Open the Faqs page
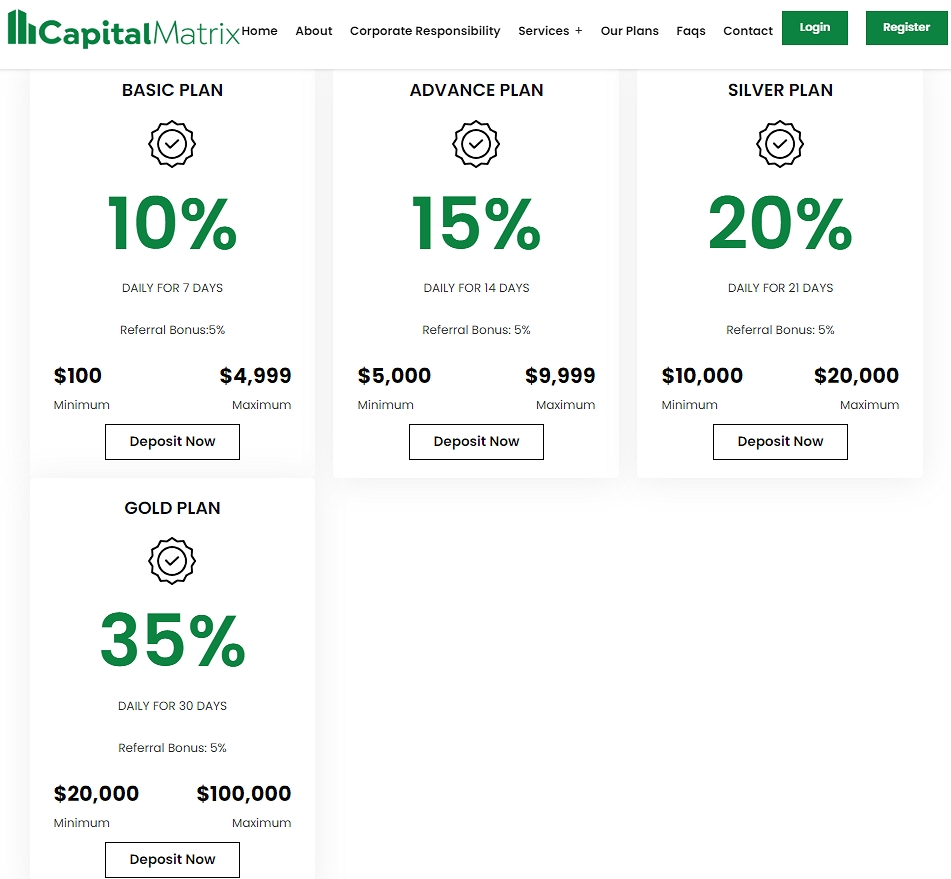Screen dimensions: 951x879 (x=691, y=31)
